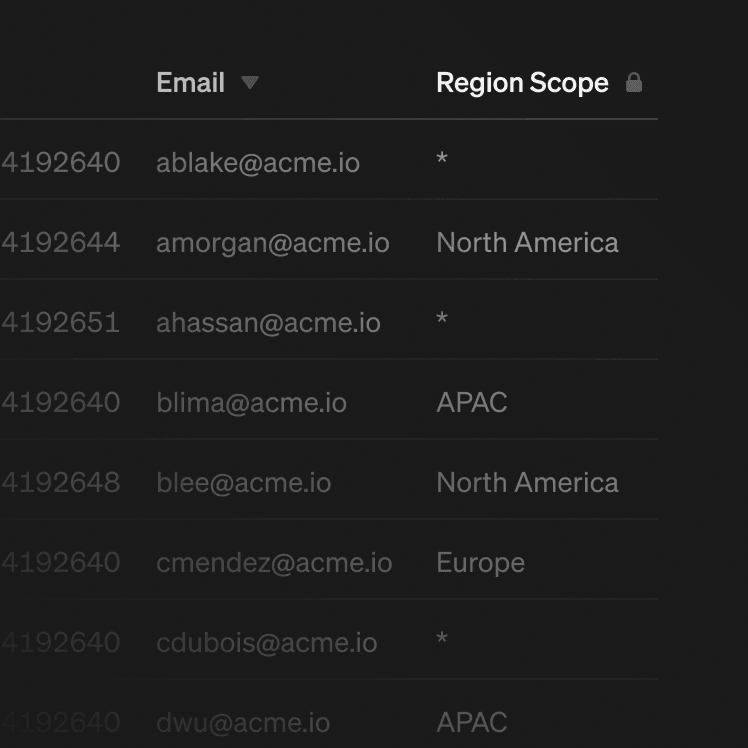The image size is (748, 748).
Task: Click the ahassan@acme.io email
Action: pyautogui.click(x=268, y=322)
